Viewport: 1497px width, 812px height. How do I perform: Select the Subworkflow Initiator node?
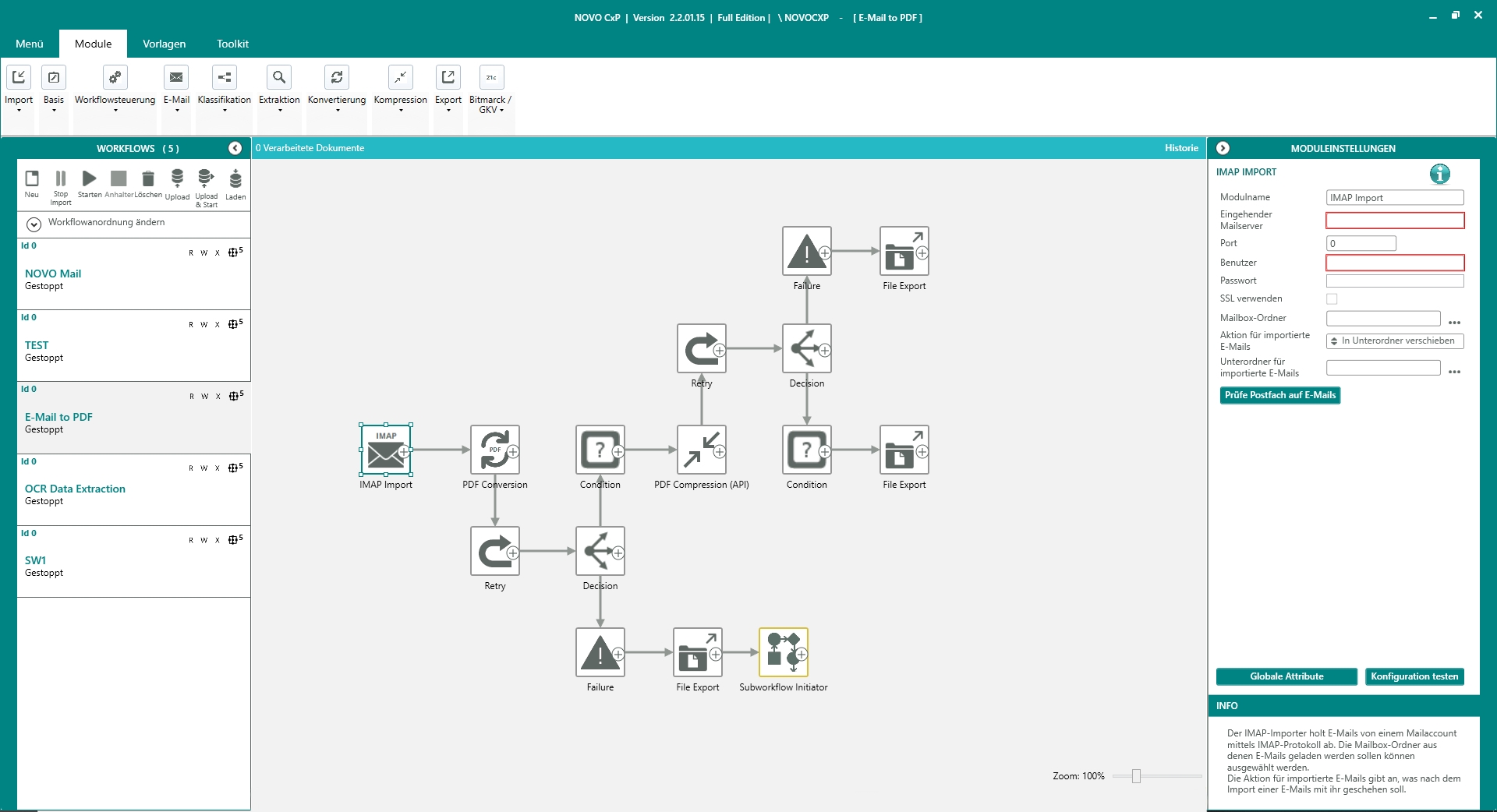pyautogui.click(x=784, y=652)
